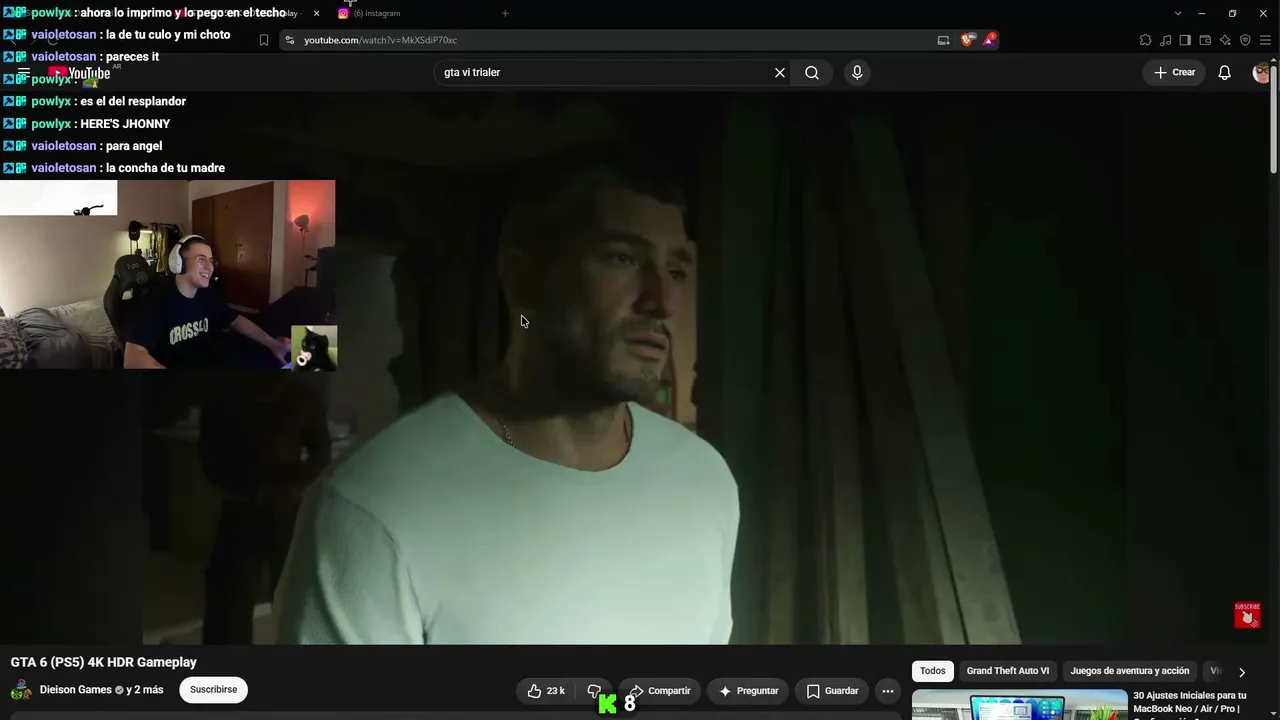
Task: Open the media music note control
Action: click(x=1165, y=40)
